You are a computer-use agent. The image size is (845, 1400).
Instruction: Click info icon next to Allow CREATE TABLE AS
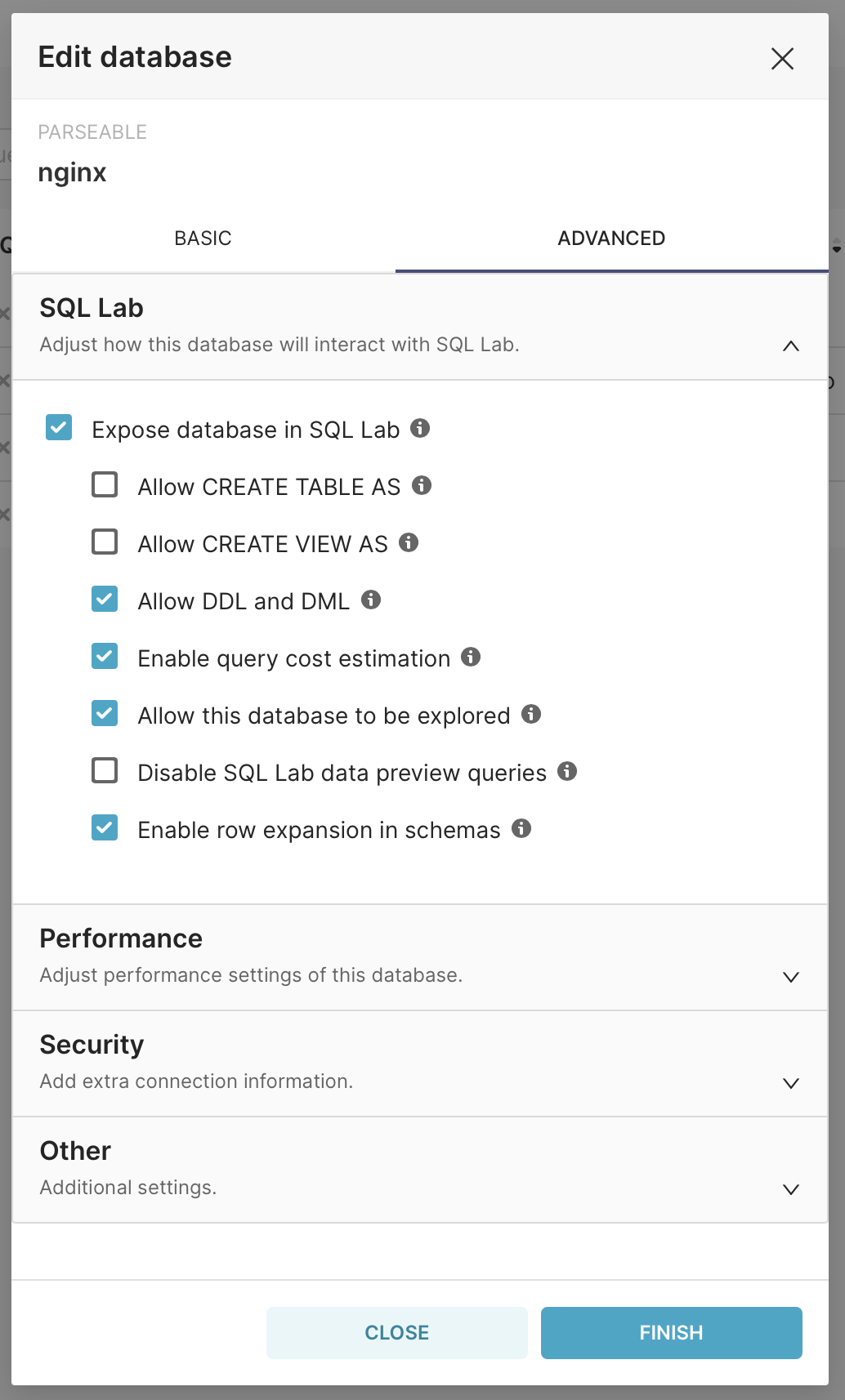pyautogui.click(x=422, y=485)
